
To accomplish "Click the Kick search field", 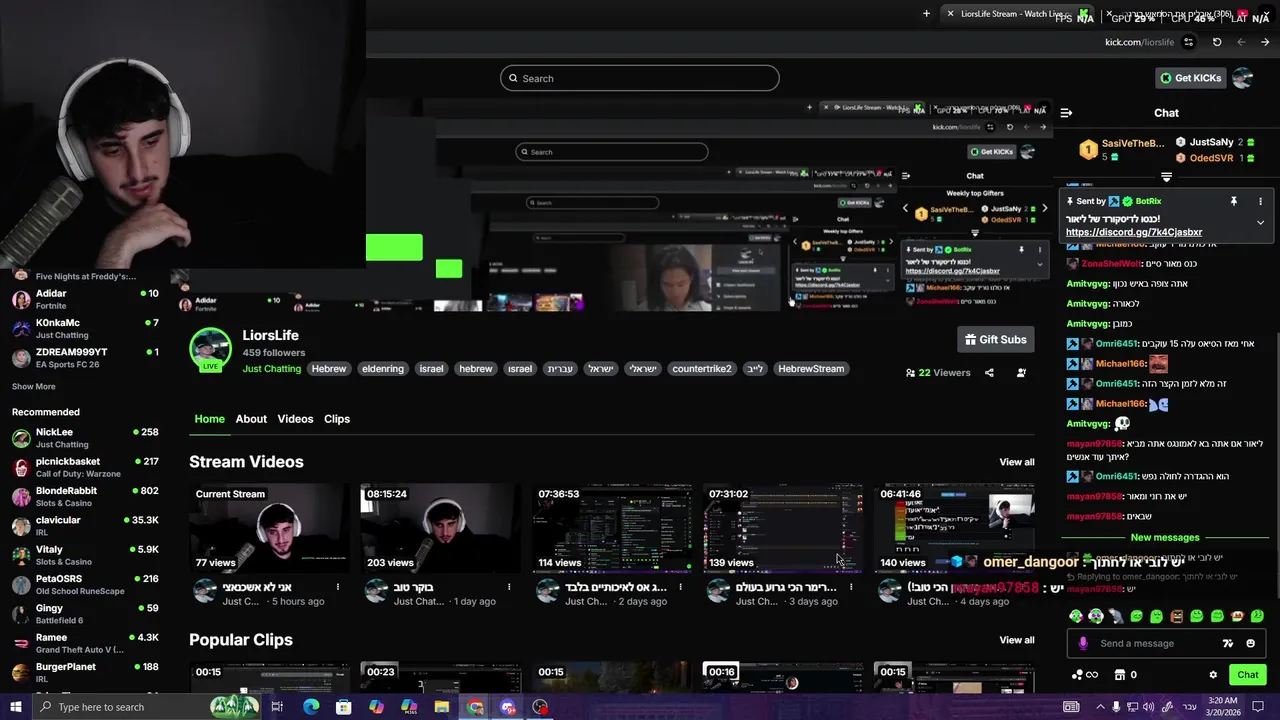I will coord(640,78).
